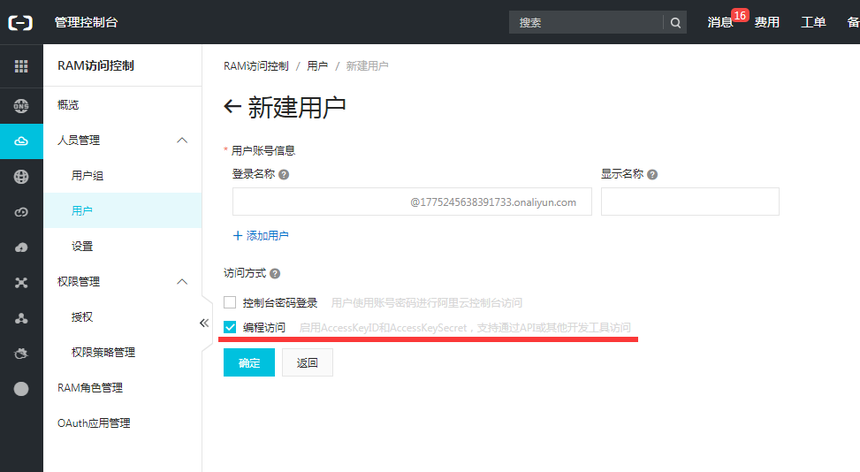
Task: Open the bug-shaped sidebar icon
Action: (x=21, y=354)
